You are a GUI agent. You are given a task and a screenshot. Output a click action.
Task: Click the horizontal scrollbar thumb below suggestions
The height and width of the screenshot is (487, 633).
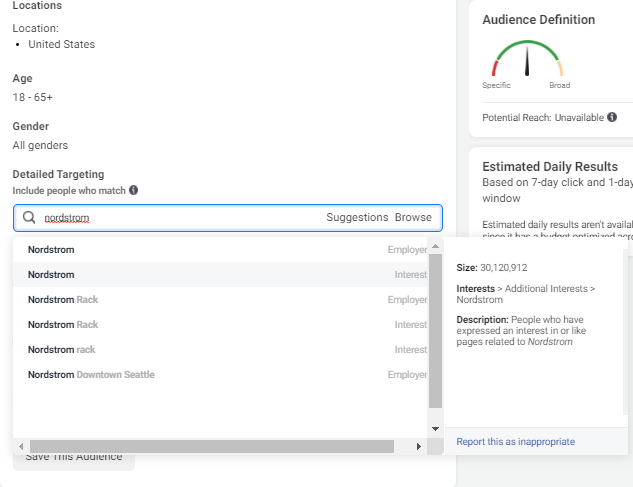coord(212,447)
